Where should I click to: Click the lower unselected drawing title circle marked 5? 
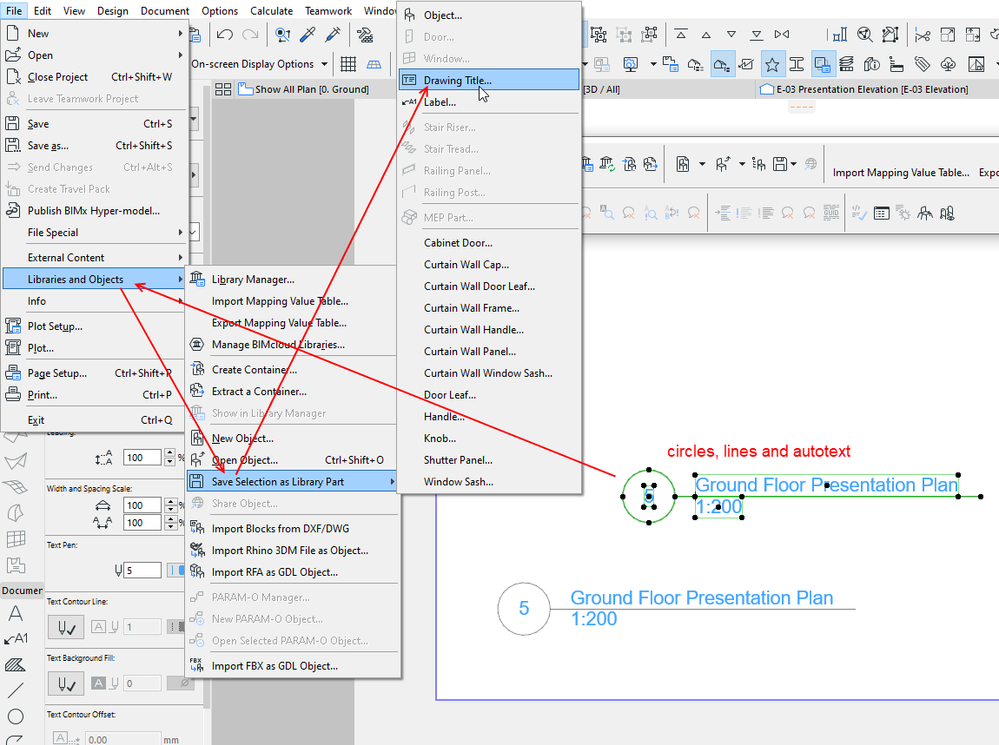[x=524, y=609]
